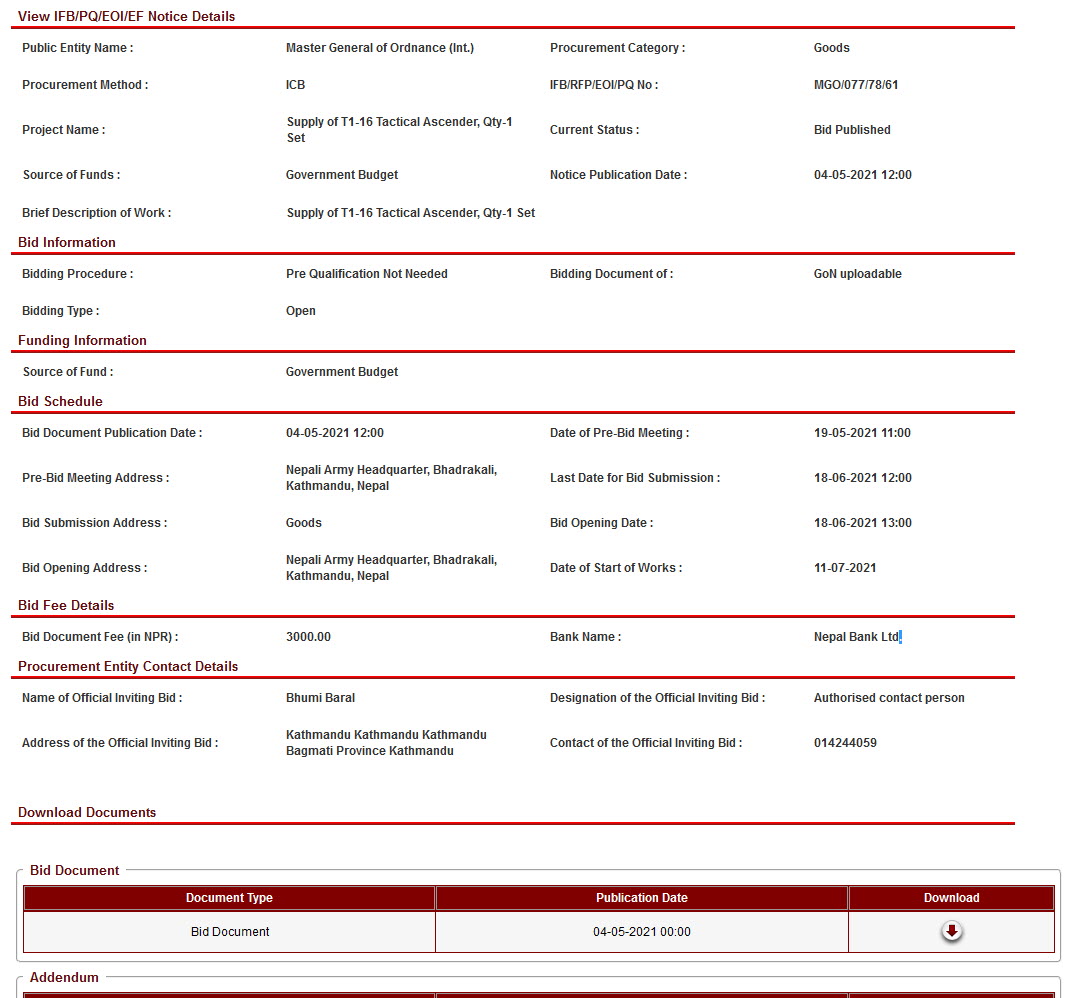Screen dimensions: 1077x998
Task: Download the Bid Document file
Action: click(951, 932)
